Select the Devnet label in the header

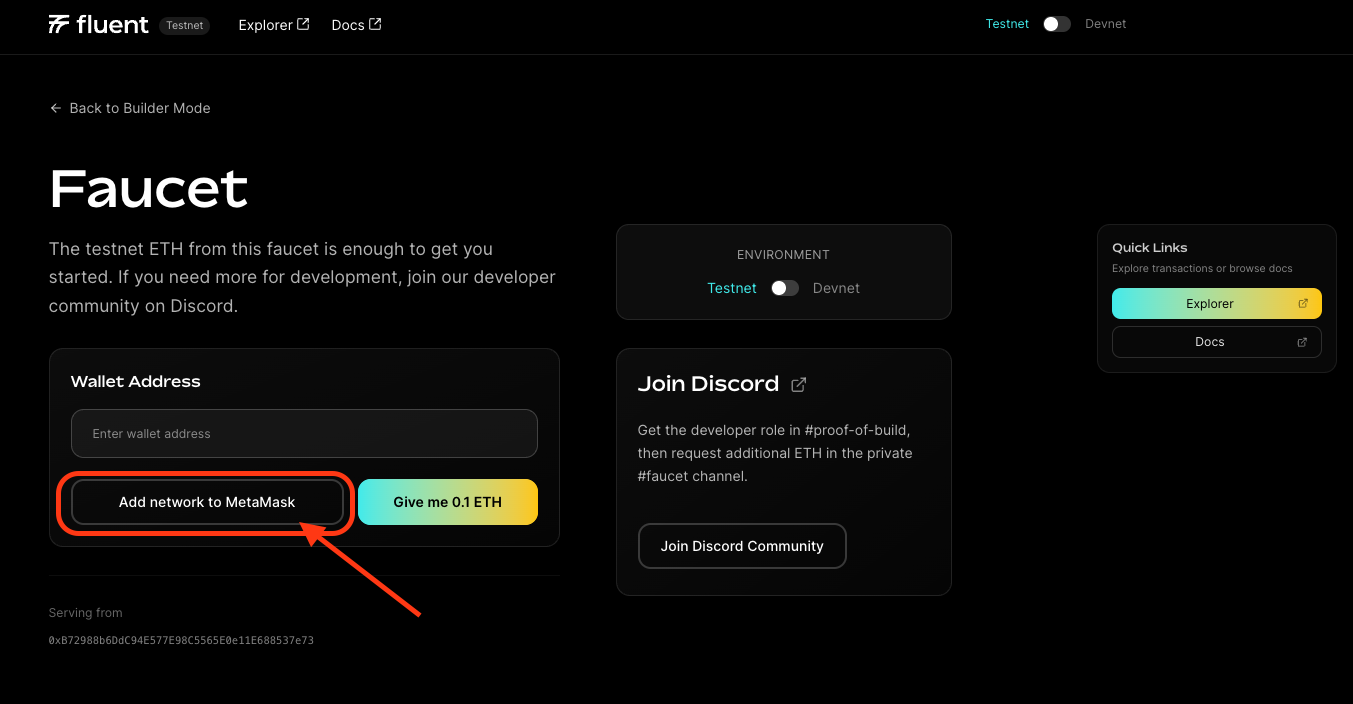coord(1105,23)
